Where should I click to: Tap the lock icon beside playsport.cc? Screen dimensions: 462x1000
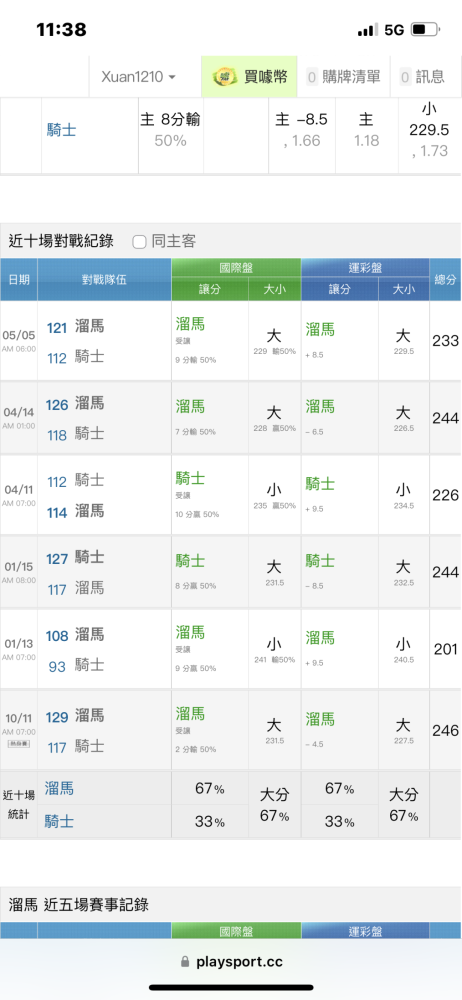pyautogui.click(x=185, y=961)
